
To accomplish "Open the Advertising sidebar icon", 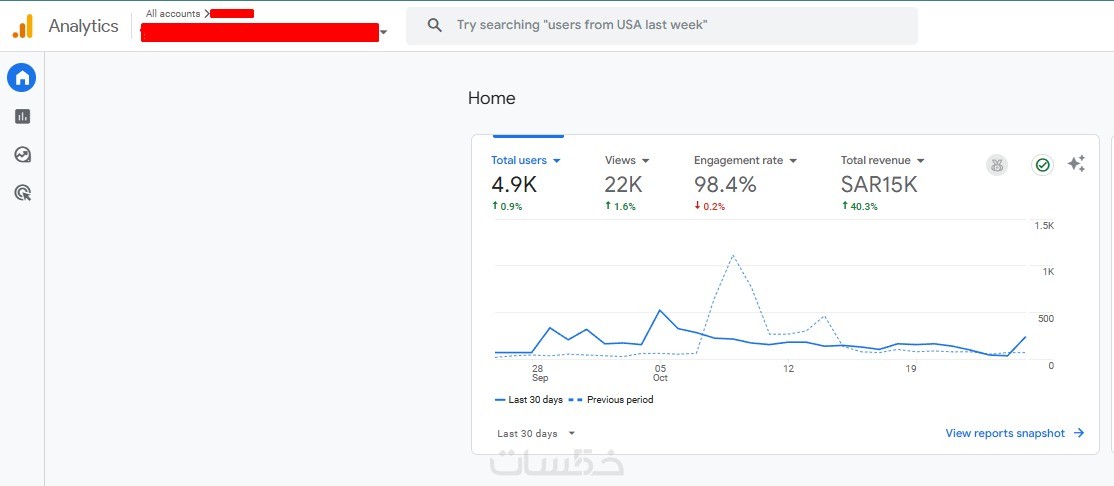I will click(x=22, y=193).
